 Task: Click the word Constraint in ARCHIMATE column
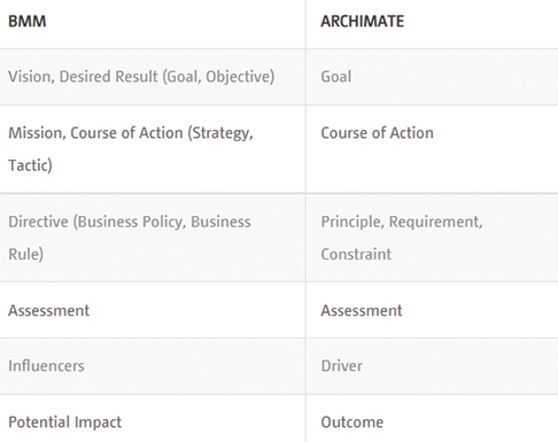356,254
